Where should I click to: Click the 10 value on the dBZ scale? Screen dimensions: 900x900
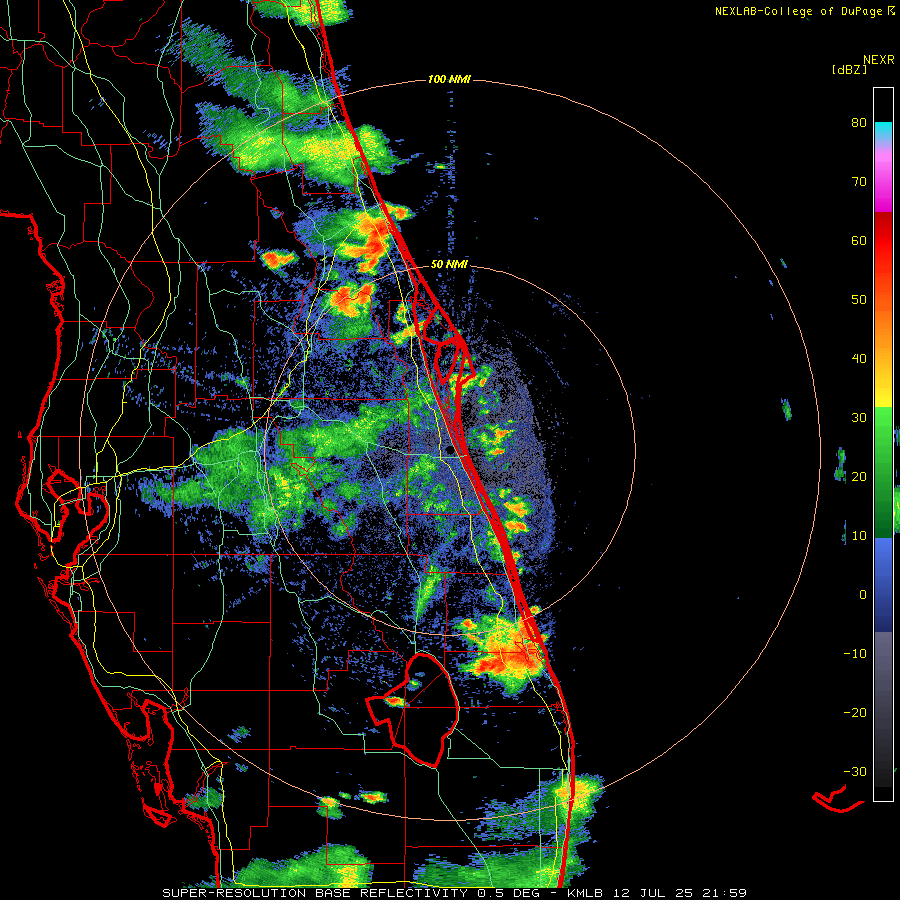point(859,536)
